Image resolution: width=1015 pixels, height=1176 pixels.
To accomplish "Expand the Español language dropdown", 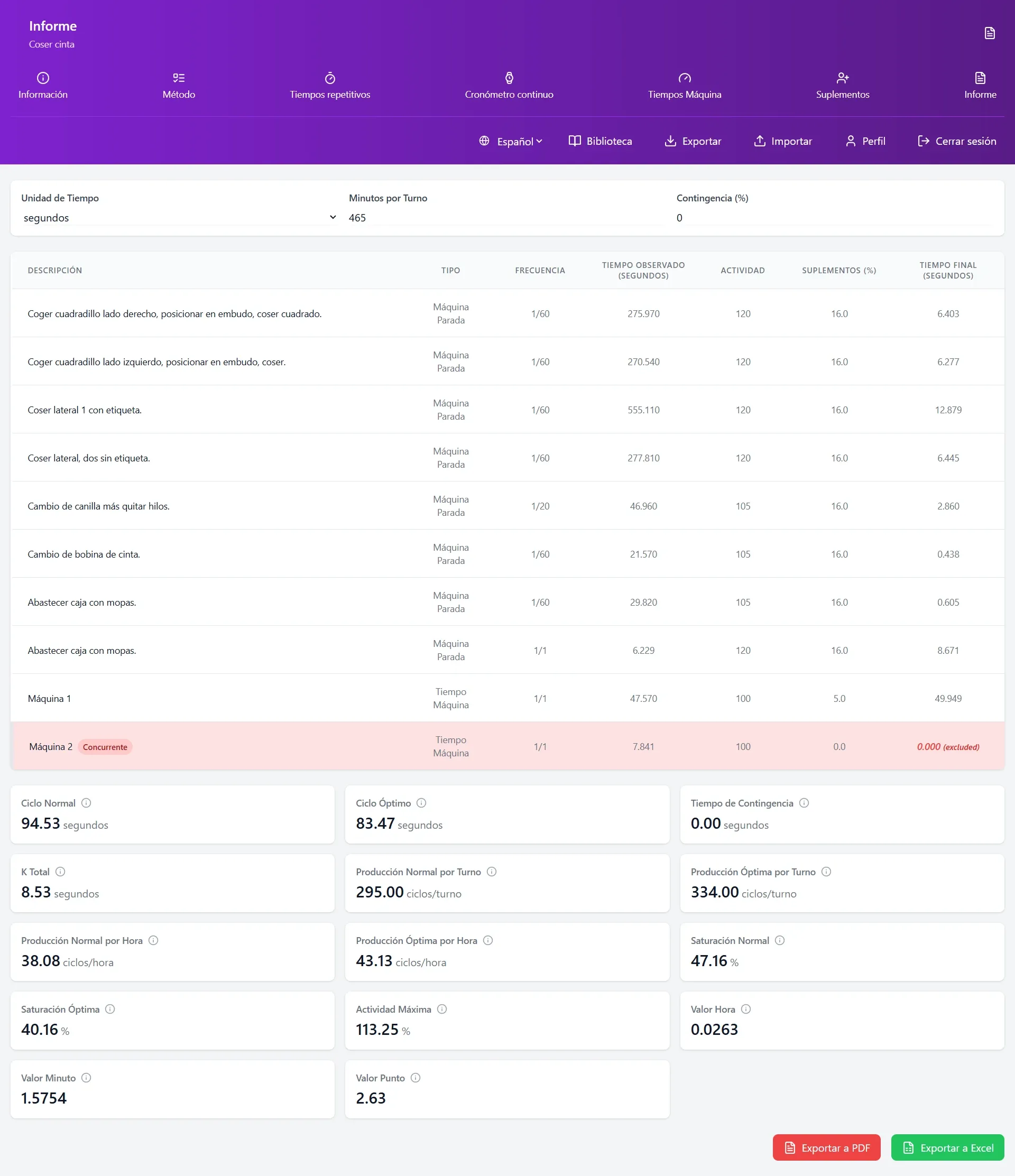I will pyautogui.click(x=511, y=141).
